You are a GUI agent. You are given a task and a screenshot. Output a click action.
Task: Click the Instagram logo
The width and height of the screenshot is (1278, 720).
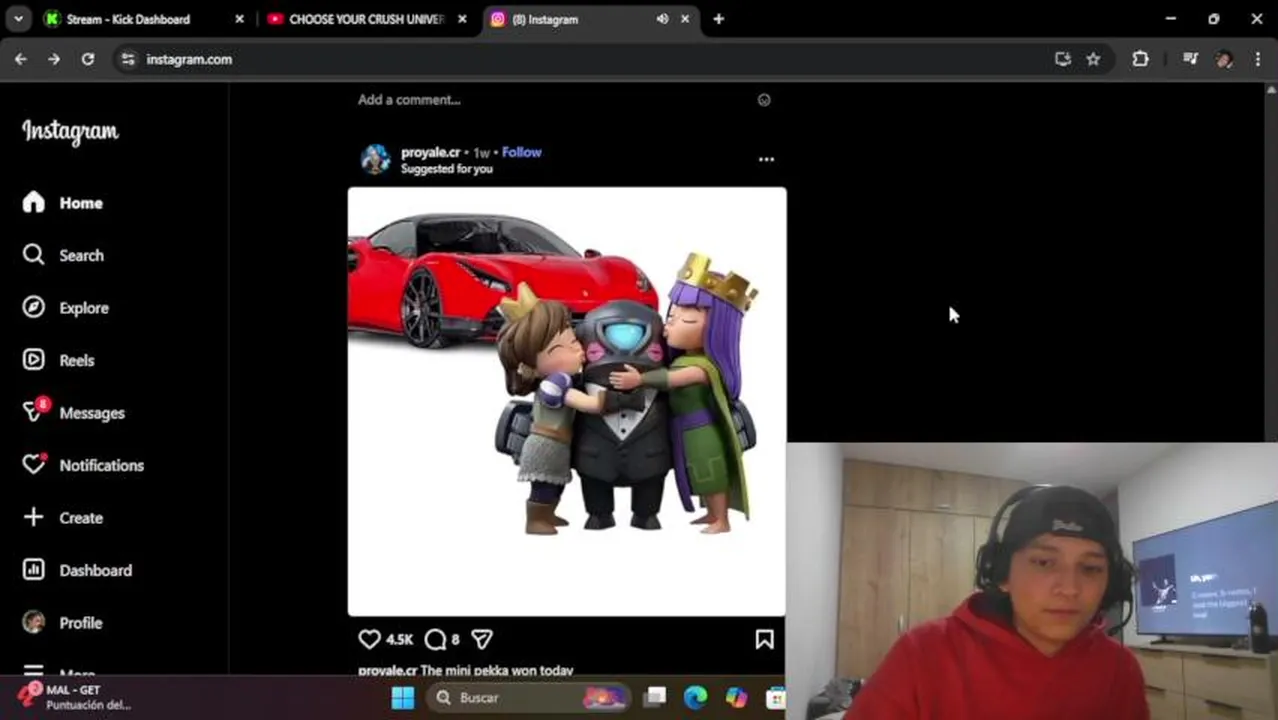click(70, 132)
